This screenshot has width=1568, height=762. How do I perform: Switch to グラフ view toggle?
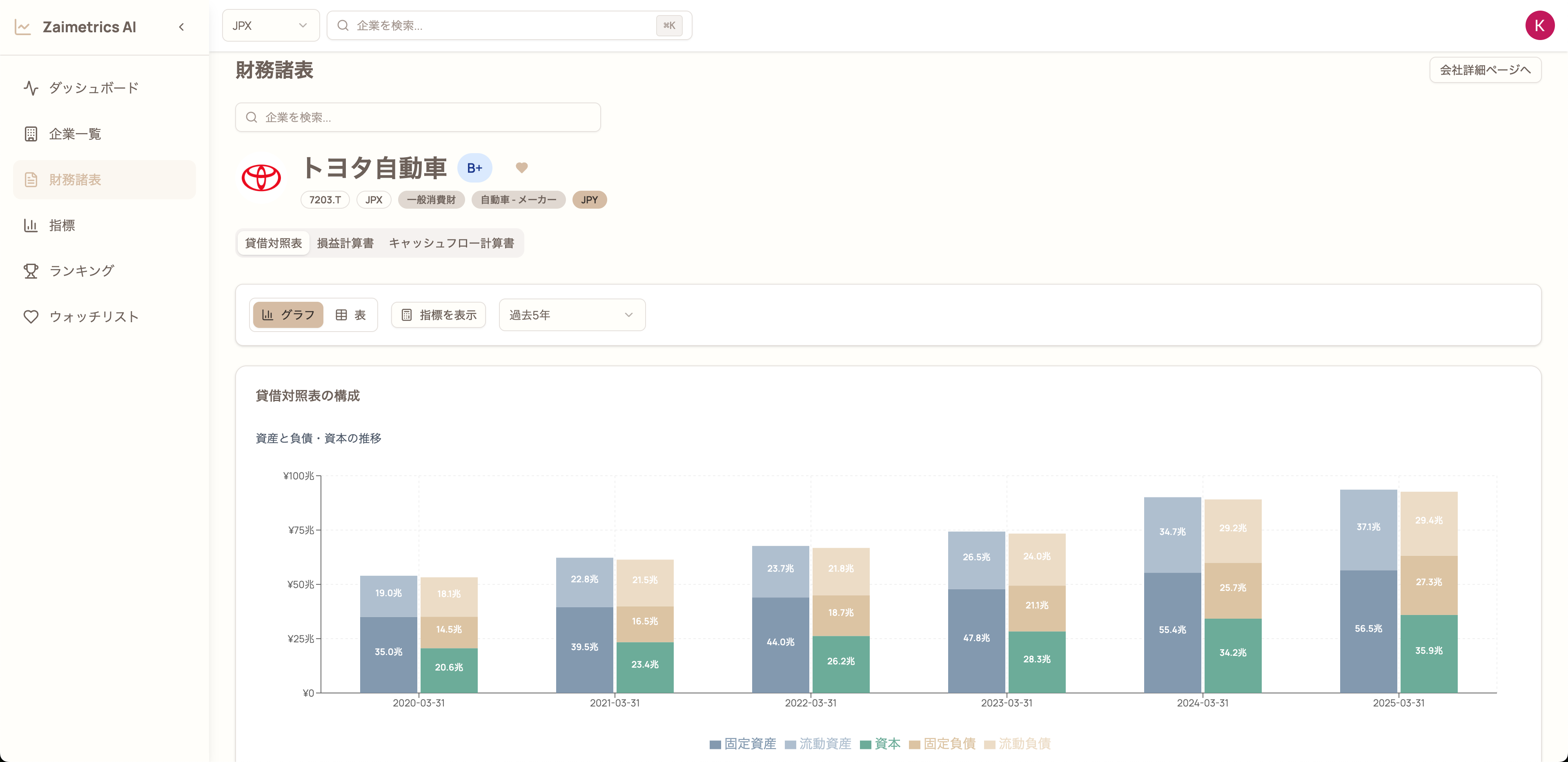click(x=288, y=315)
